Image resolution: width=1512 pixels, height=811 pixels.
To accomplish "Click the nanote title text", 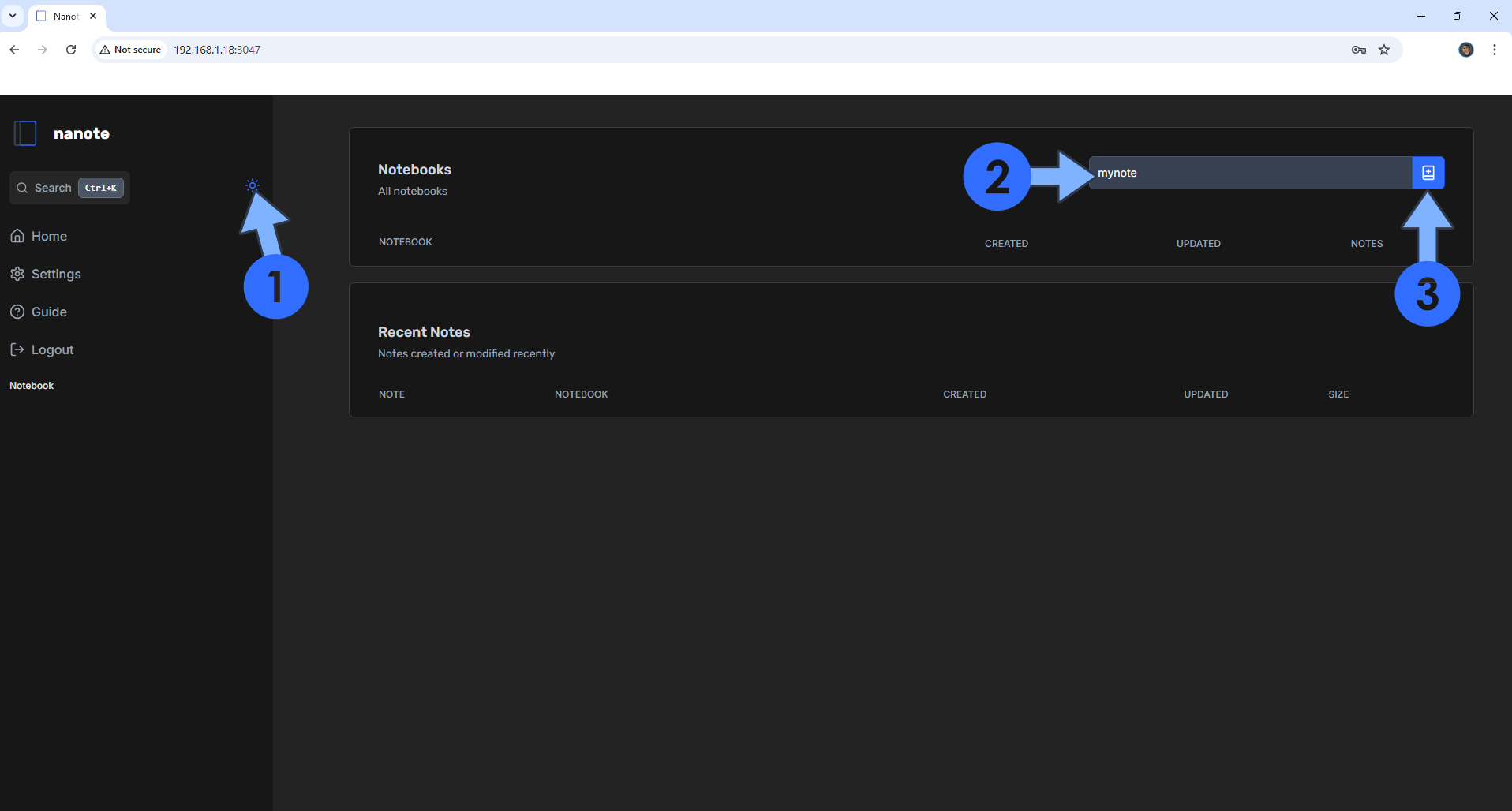I will 81,133.
